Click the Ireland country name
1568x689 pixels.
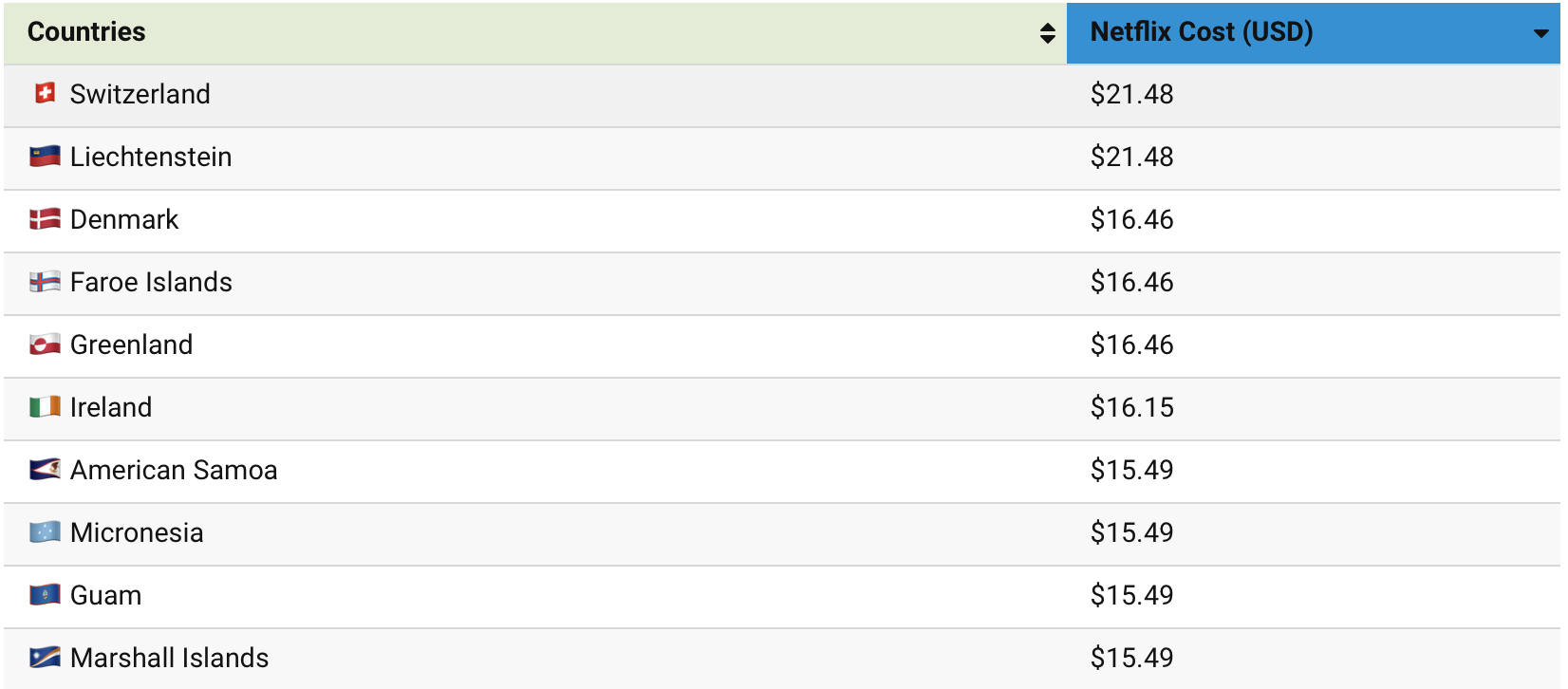tap(111, 407)
